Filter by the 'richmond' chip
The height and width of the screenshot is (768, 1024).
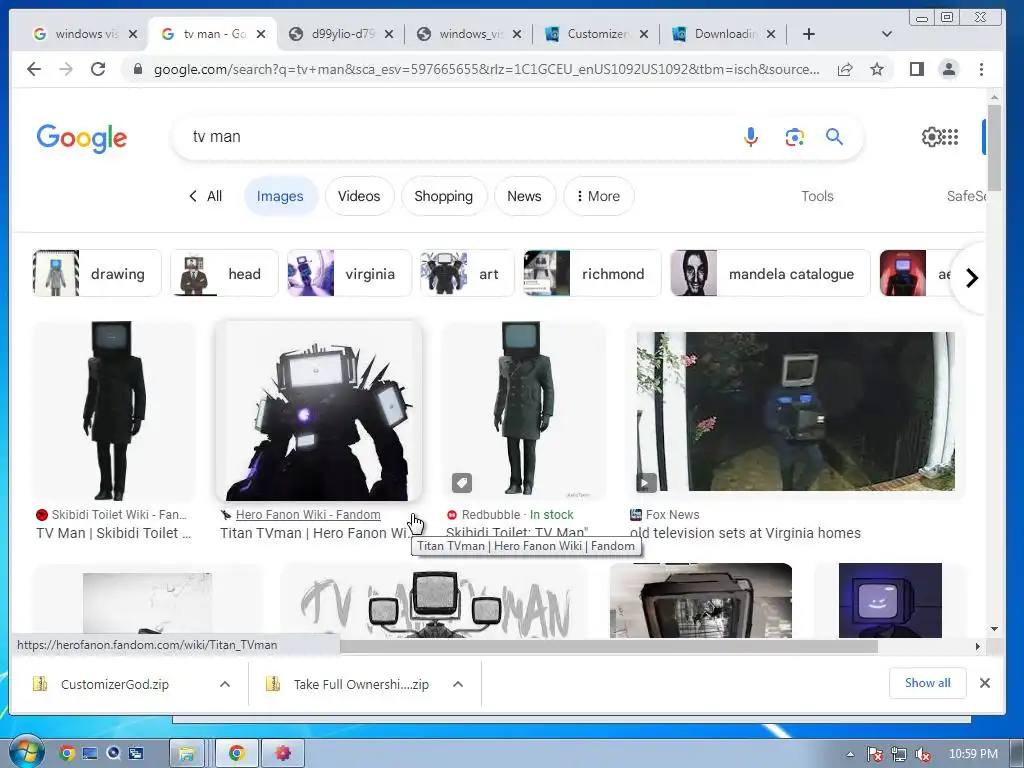click(x=592, y=274)
